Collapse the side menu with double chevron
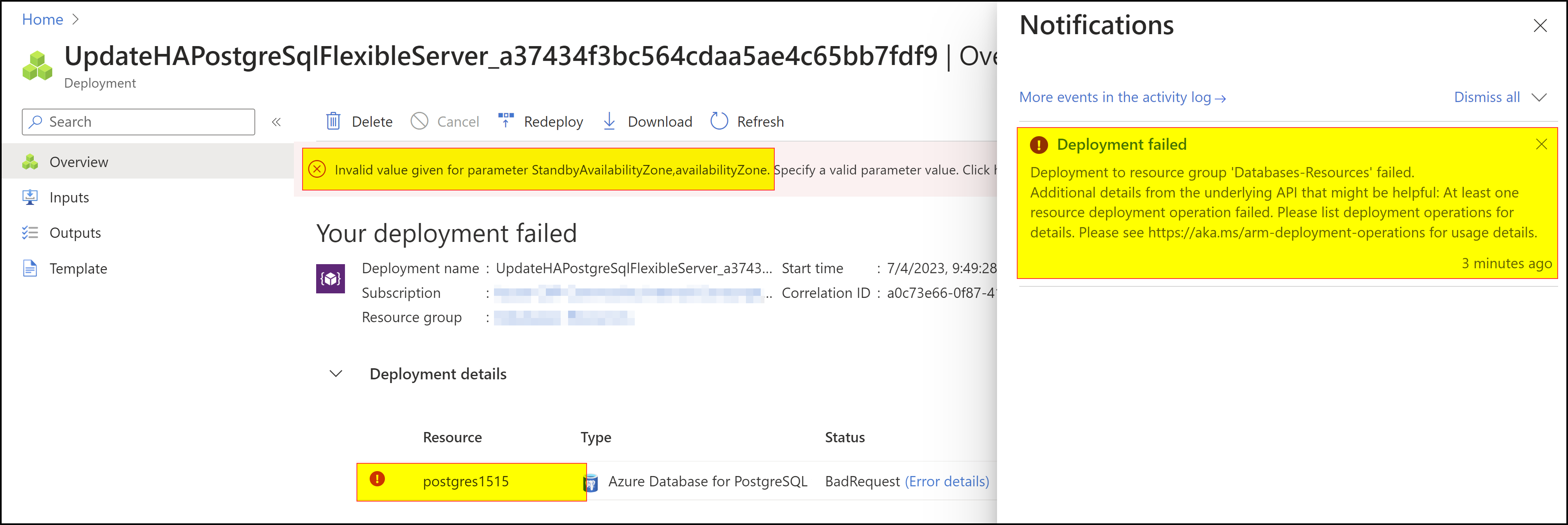 click(276, 122)
